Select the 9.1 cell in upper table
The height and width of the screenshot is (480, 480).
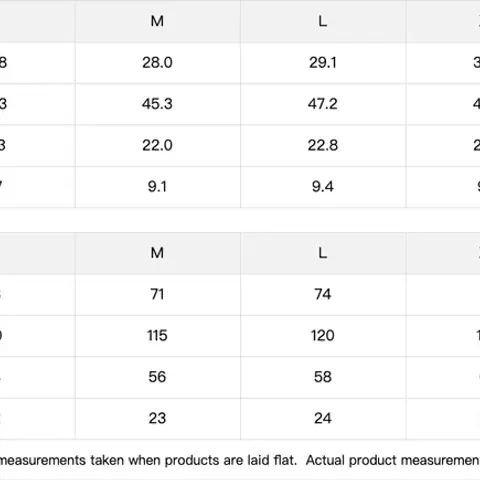click(x=157, y=187)
